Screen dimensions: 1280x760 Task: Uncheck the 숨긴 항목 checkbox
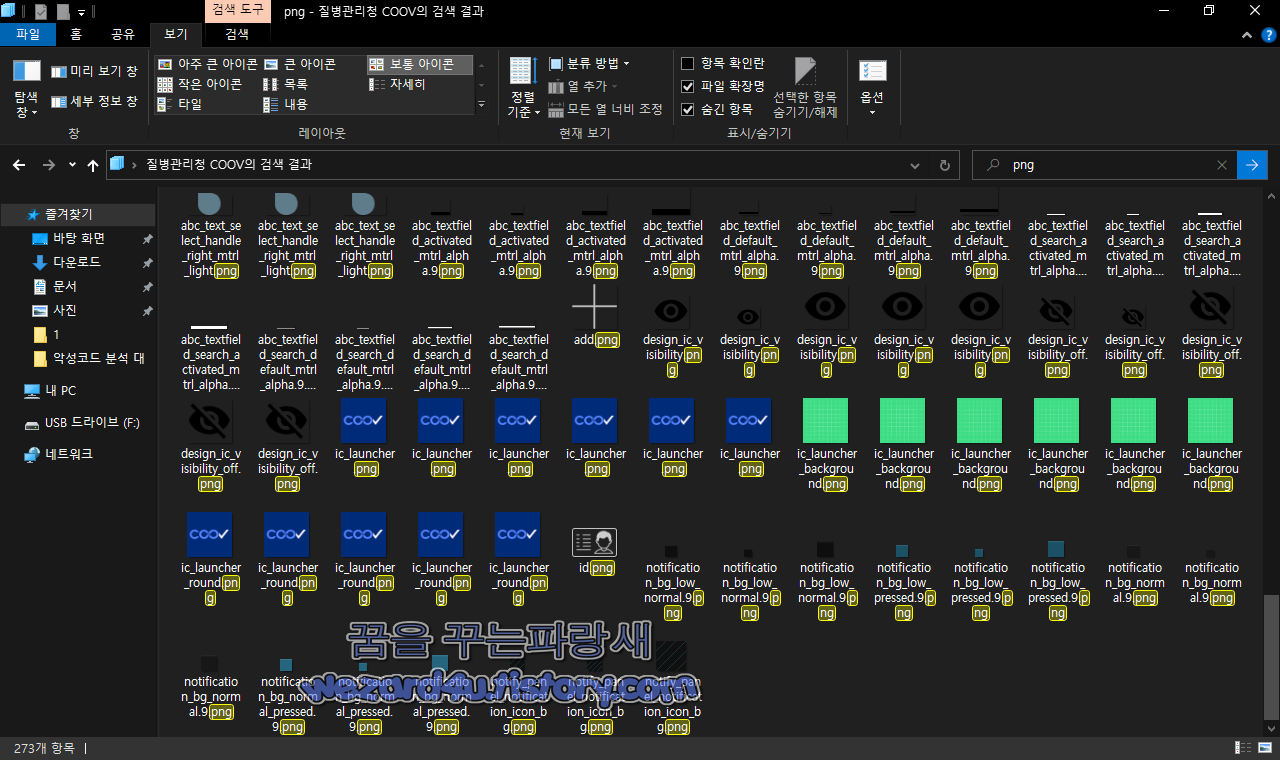click(x=688, y=109)
